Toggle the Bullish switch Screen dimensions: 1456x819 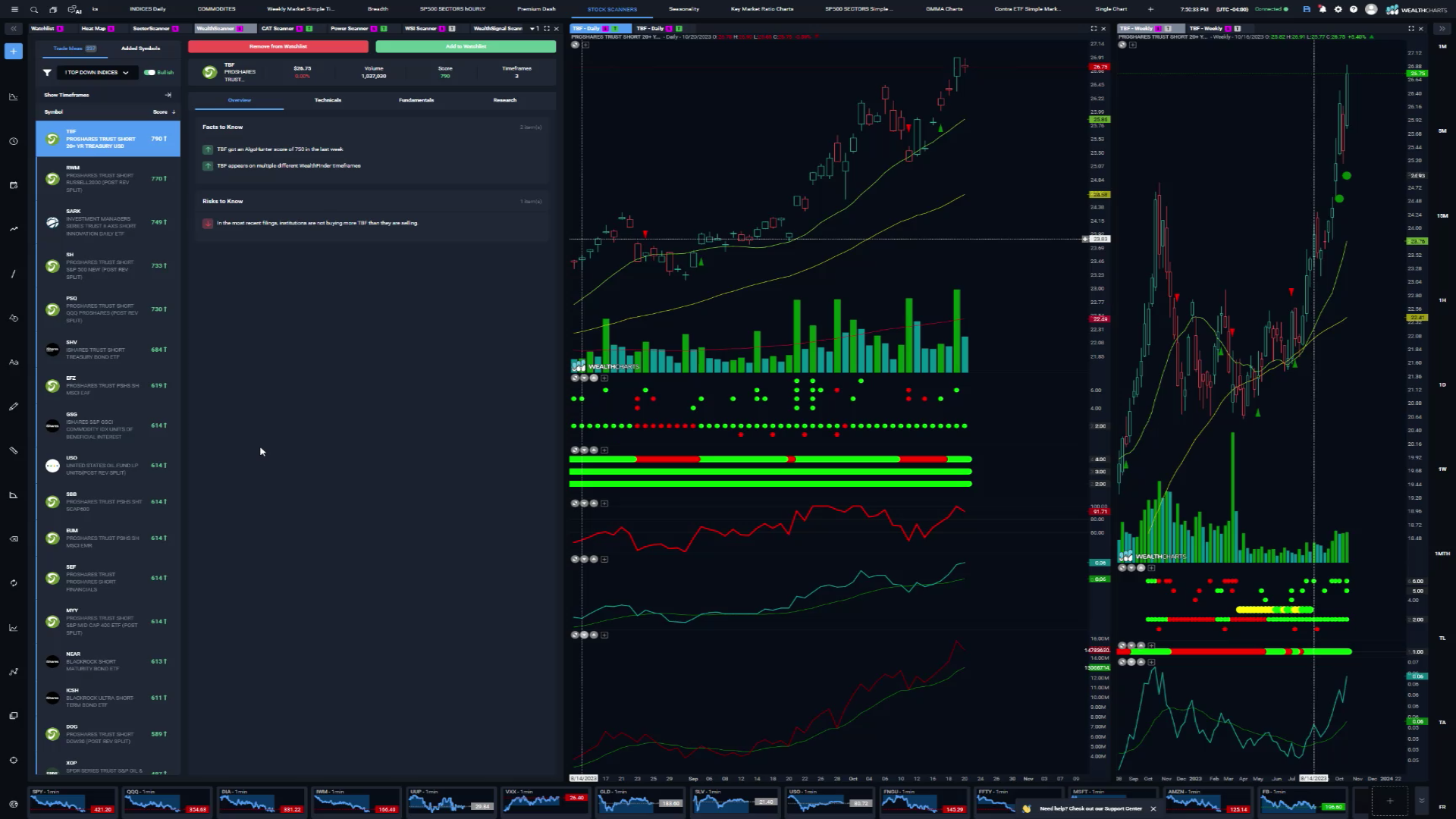(149, 72)
